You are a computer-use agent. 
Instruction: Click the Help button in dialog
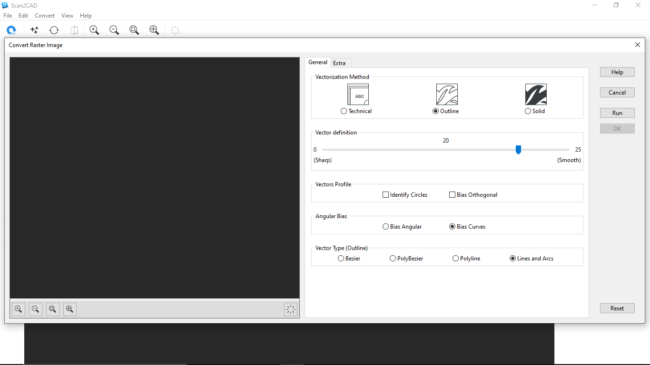pos(617,72)
